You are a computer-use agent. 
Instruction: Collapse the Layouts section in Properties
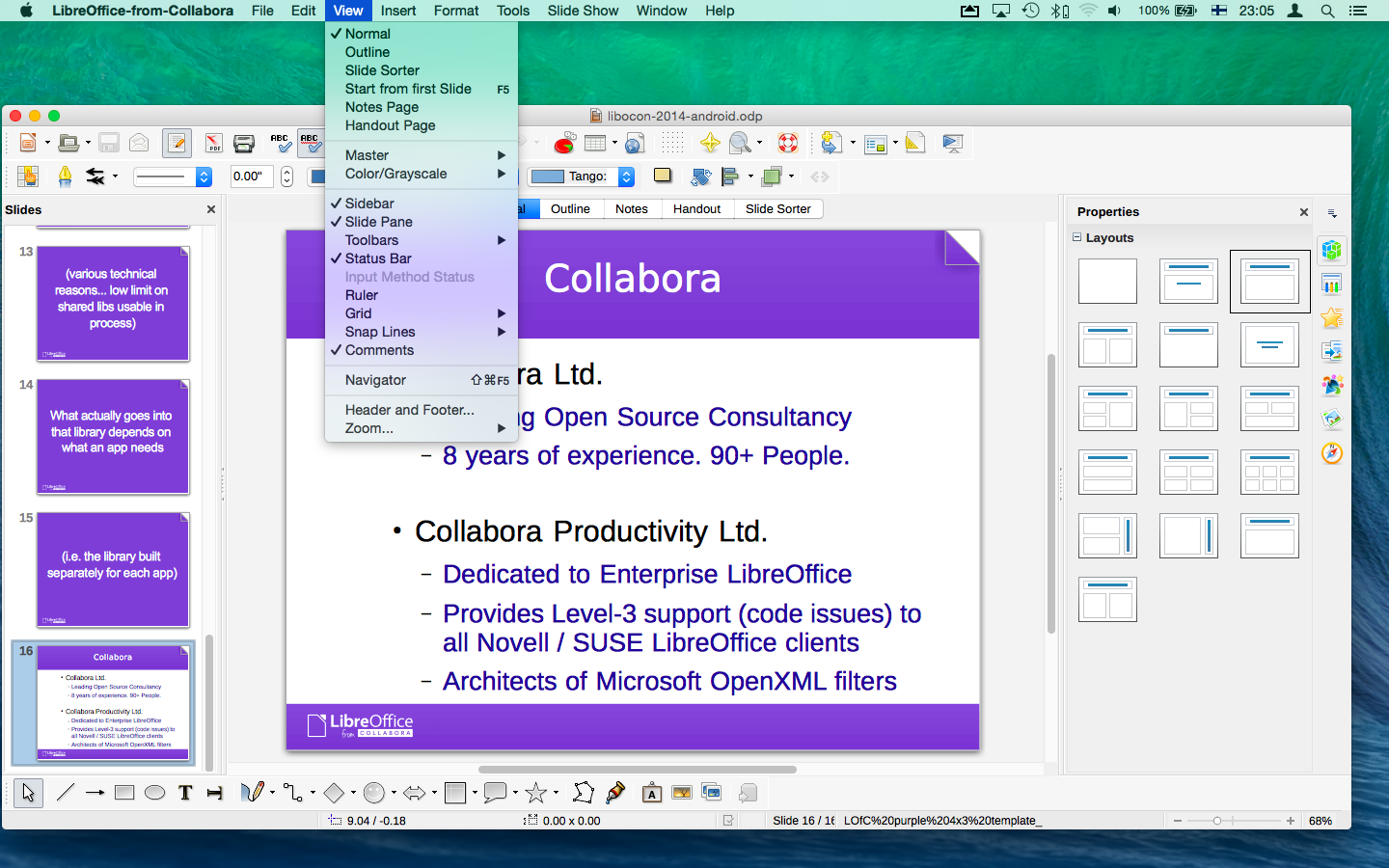click(x=1077, y=237)
